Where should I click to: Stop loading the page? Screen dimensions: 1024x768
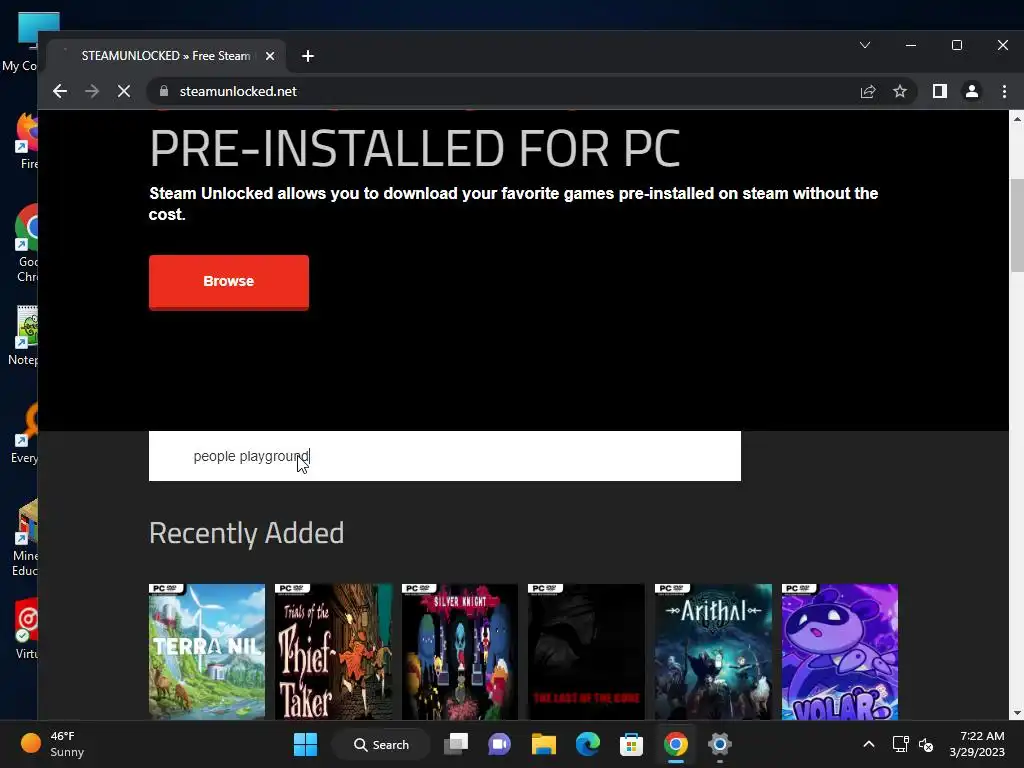point(123,91)
